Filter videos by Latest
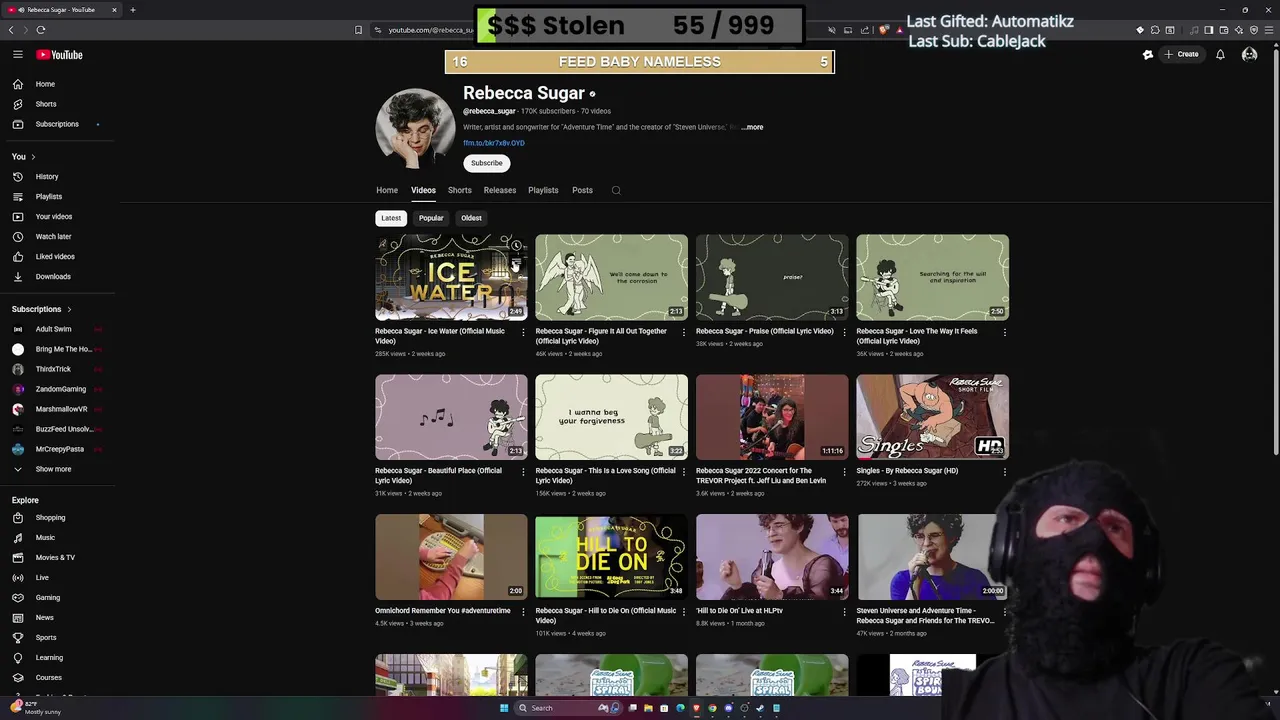Screen dimensions: 1280x720 (391, 218)
